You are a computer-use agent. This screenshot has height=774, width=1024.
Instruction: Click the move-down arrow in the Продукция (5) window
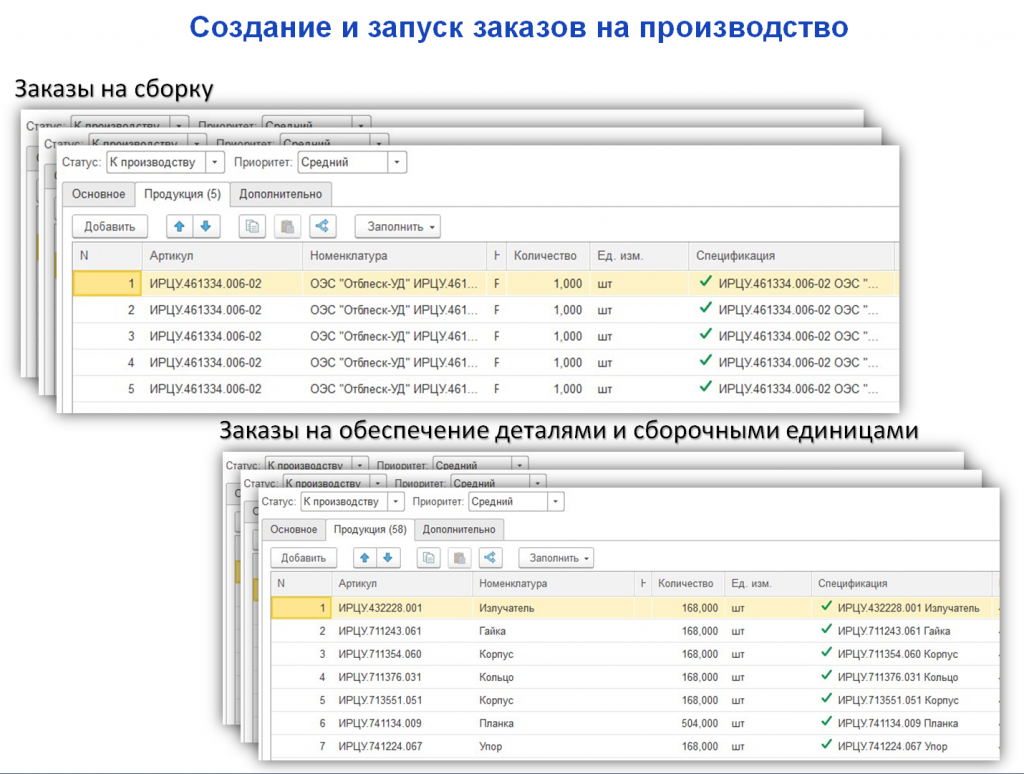pos(206,227)
